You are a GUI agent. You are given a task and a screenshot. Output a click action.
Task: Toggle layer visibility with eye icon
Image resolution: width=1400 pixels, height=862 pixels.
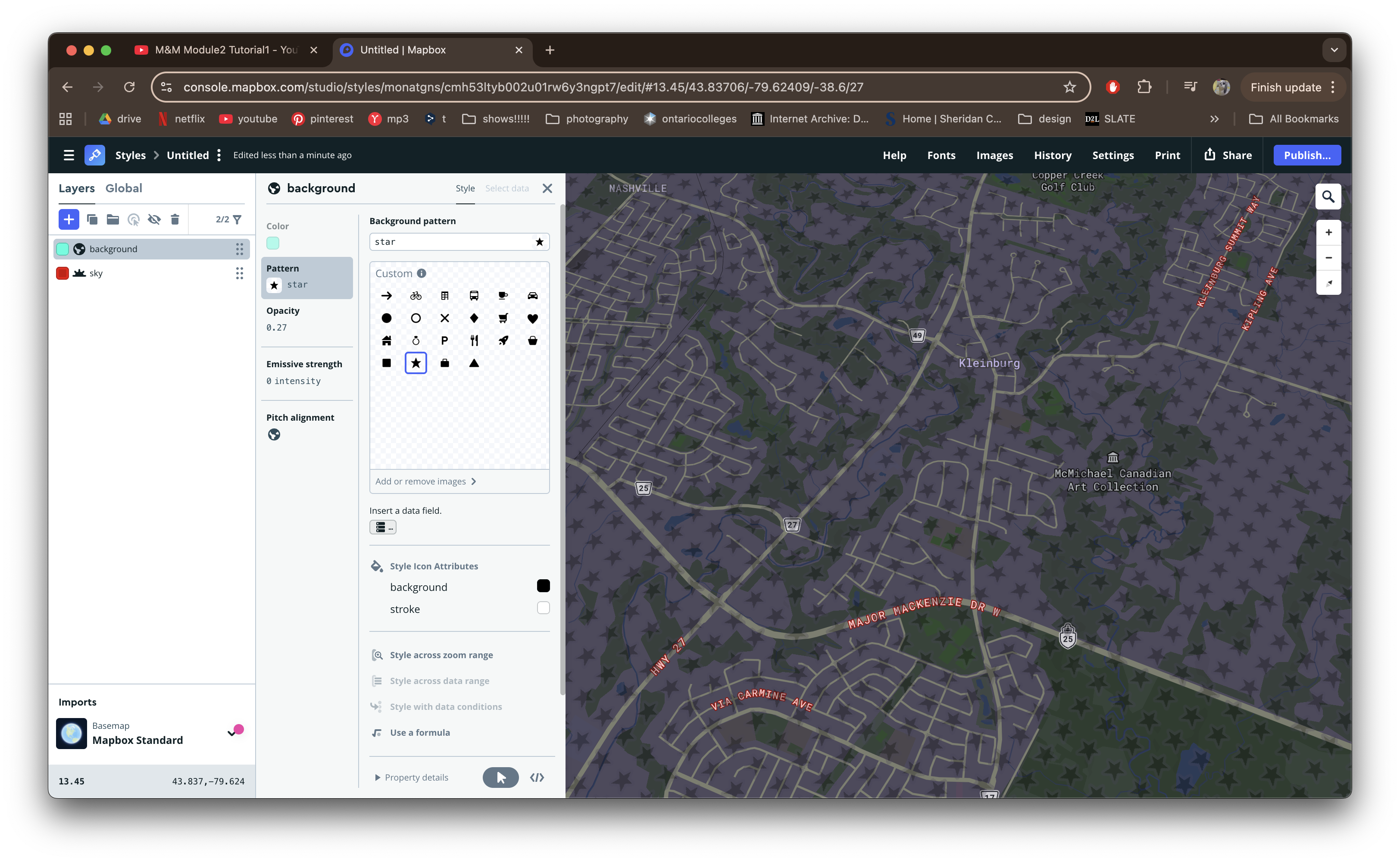tap(154, 219)
